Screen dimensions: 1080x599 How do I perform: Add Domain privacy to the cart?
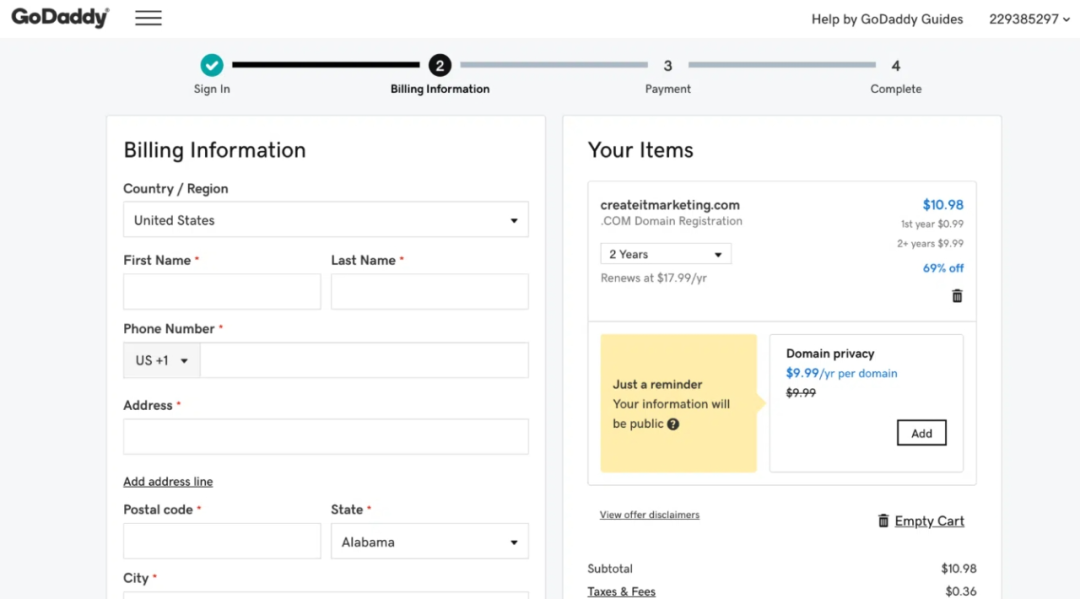921,433
